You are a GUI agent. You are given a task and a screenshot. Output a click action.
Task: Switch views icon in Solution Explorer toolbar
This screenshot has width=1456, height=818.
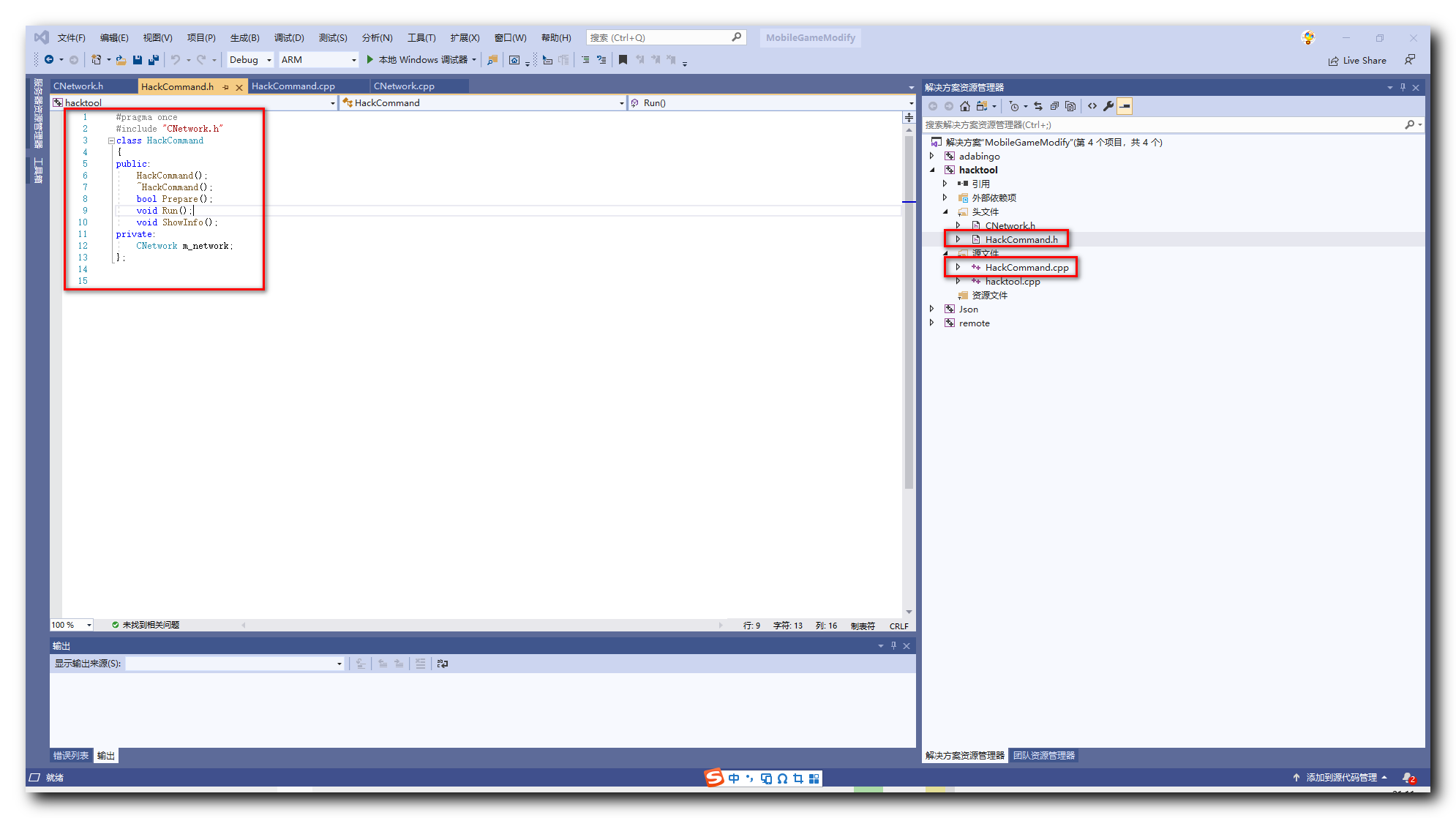pyautogui.click(x=983, y=106)
